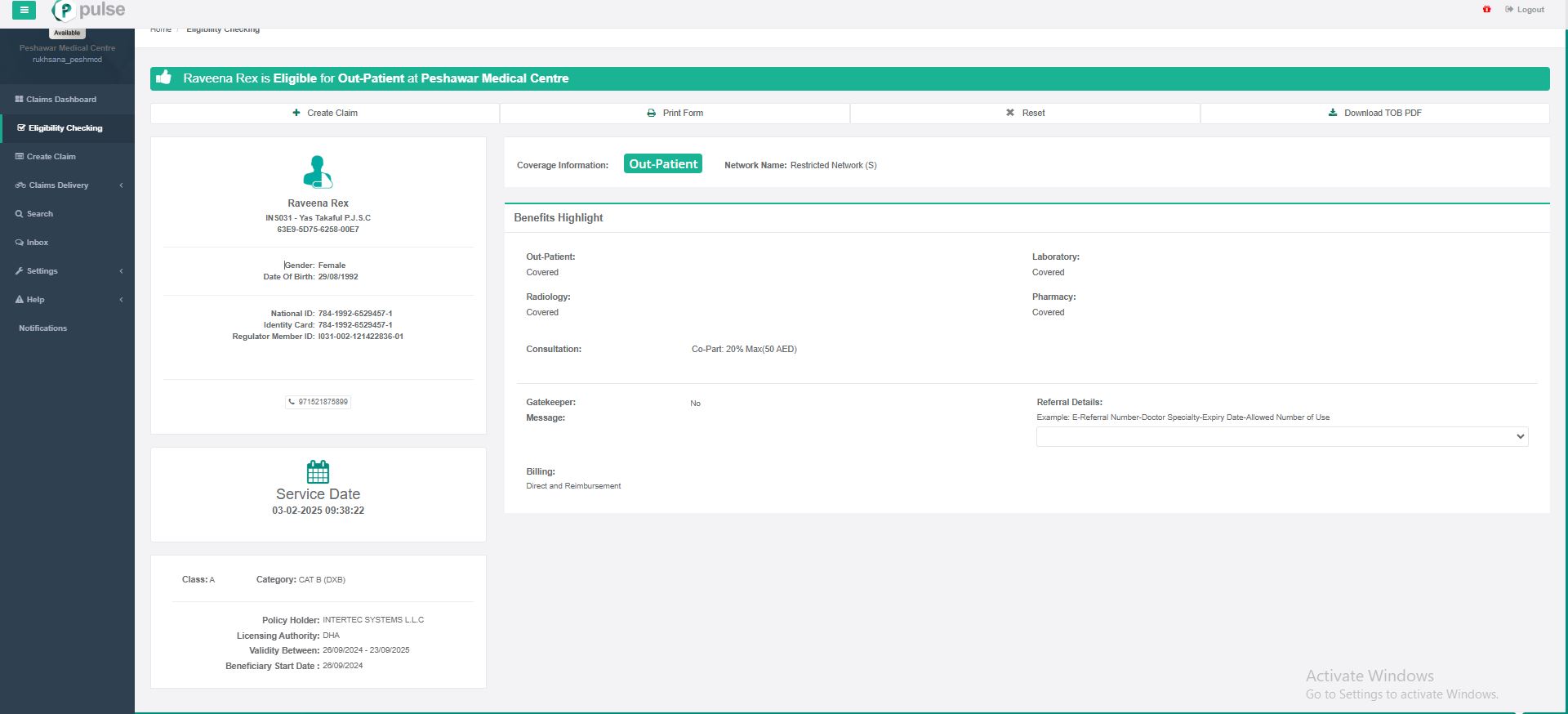Click the phone number 971521875899 badge
Viewport: 1568px width, 714px height.
(318, 402)
